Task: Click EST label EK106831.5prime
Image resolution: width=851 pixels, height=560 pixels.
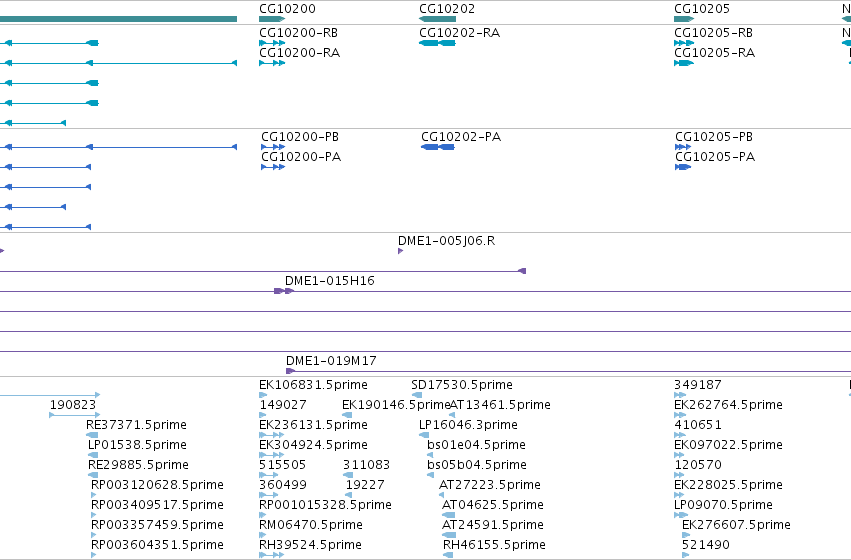Action: tap(313, 385)
